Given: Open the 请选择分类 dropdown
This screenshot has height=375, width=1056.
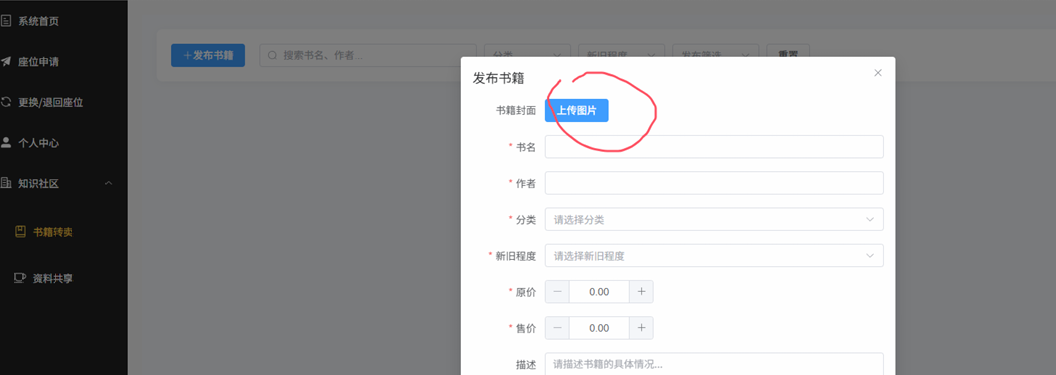Looking at the screenshot, I should [x=714, y=219].
